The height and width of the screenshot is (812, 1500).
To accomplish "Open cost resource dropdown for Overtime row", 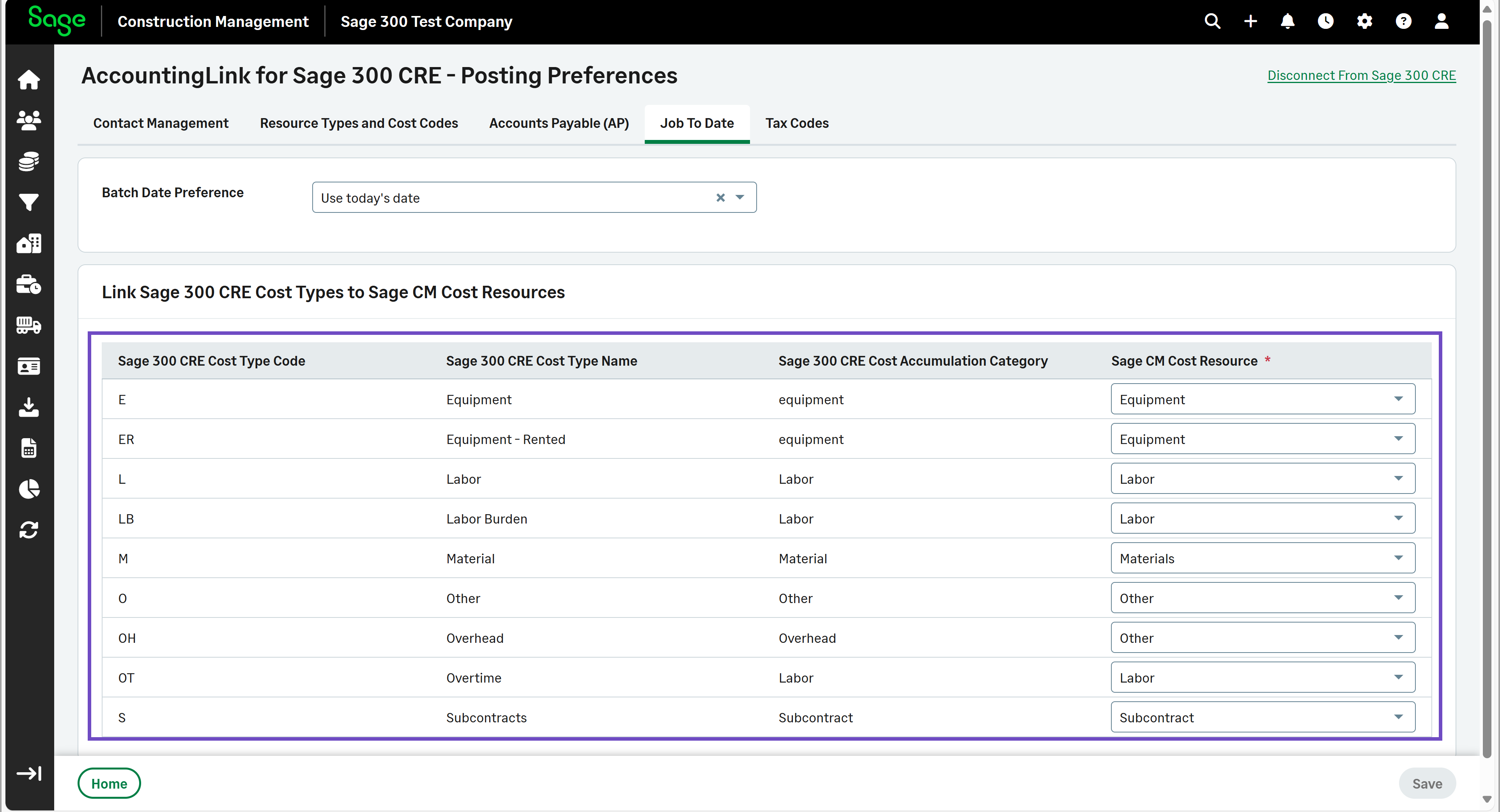I will [1263, 678].
